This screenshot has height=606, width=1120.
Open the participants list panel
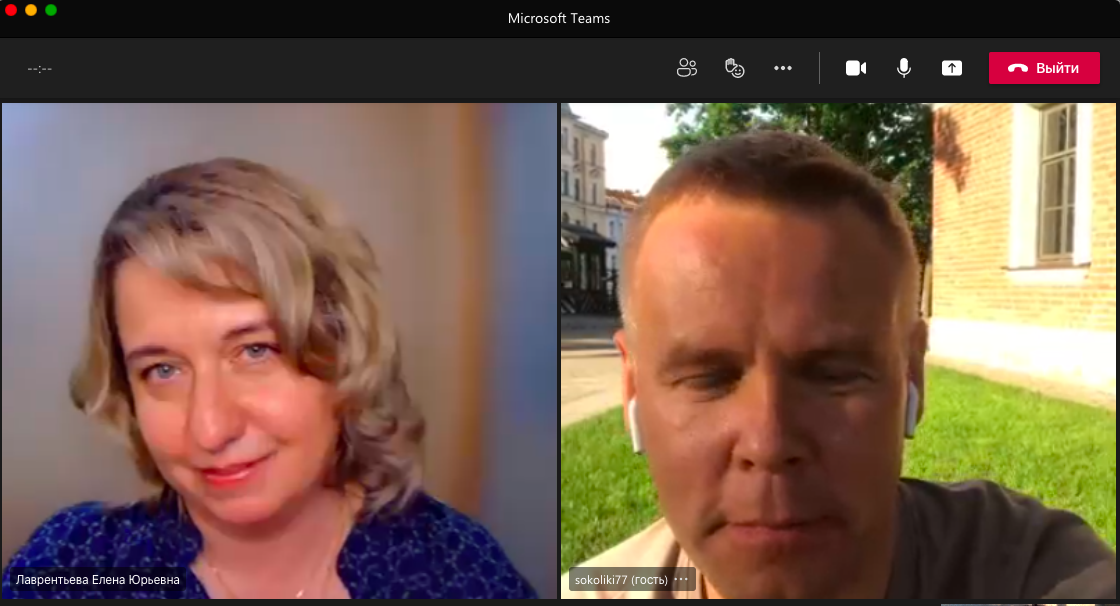[686, 68]
